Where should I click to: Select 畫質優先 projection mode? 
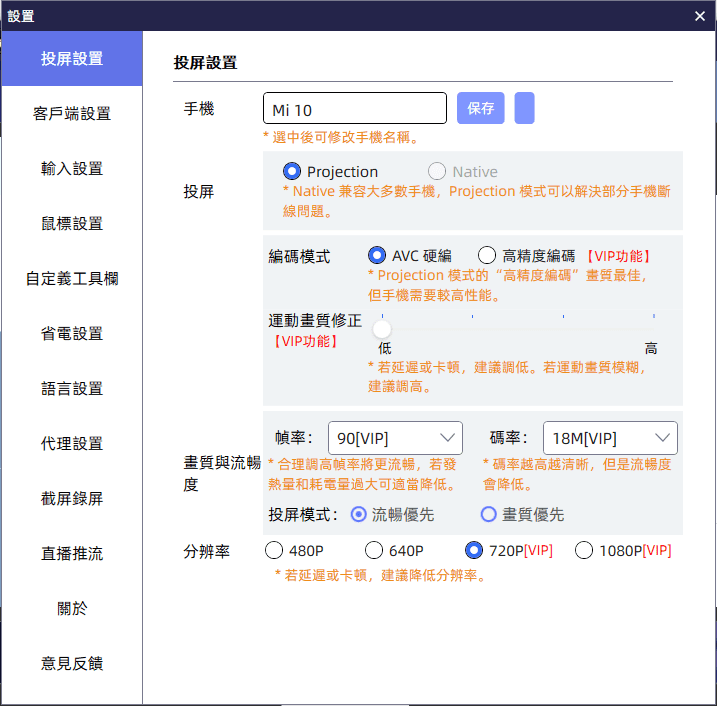489,514
